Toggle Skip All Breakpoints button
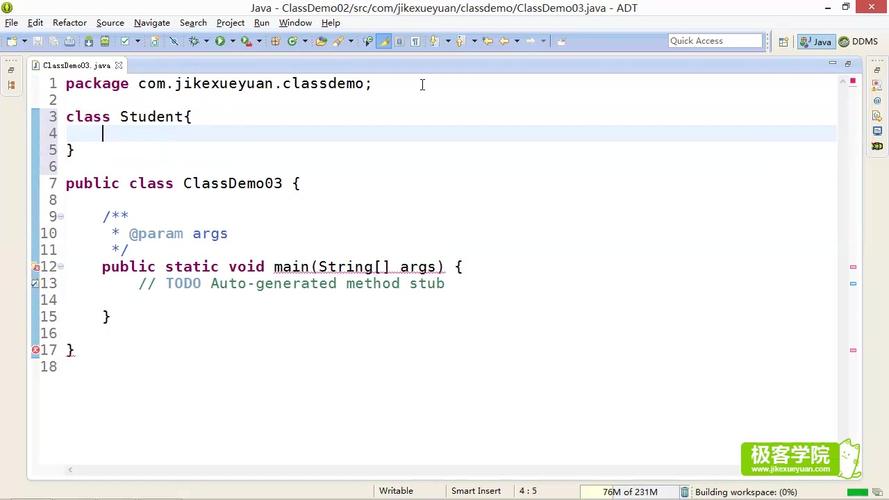This screenshot has height=500, width=889. click(173, 41)
